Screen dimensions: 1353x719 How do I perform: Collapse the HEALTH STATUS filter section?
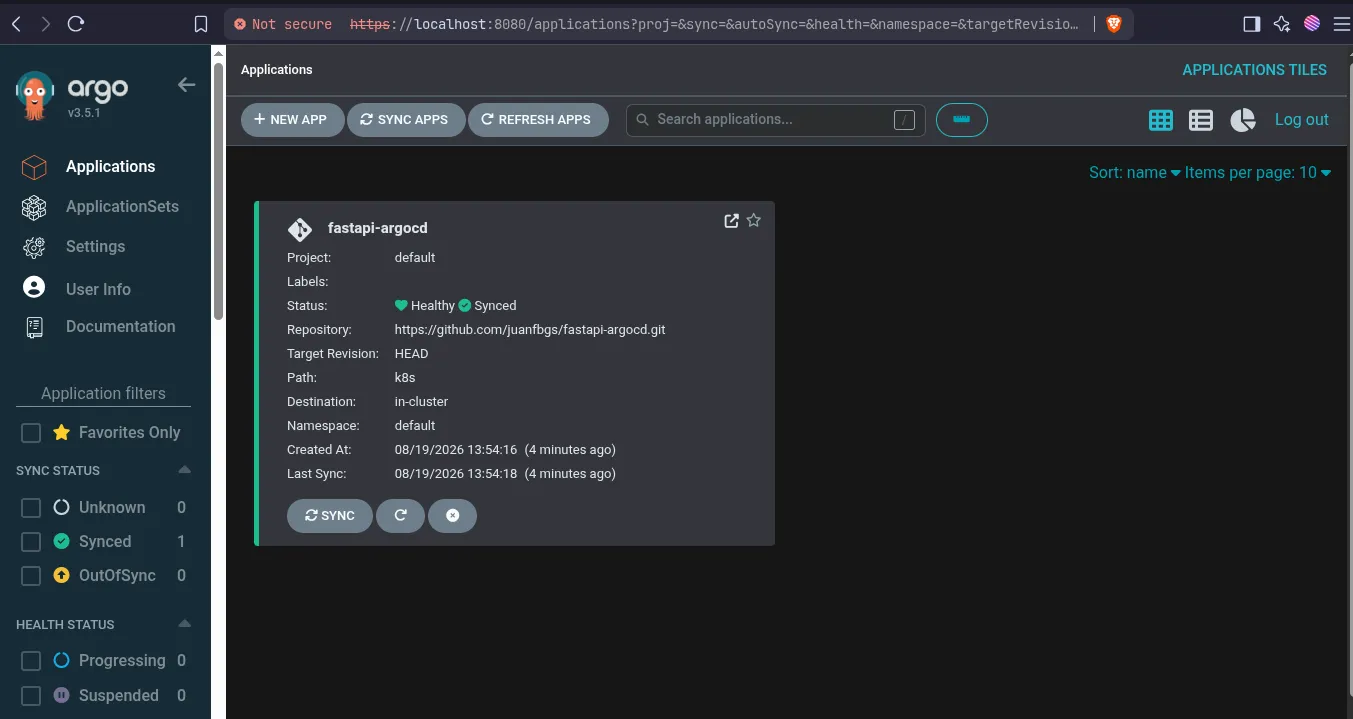184,624
